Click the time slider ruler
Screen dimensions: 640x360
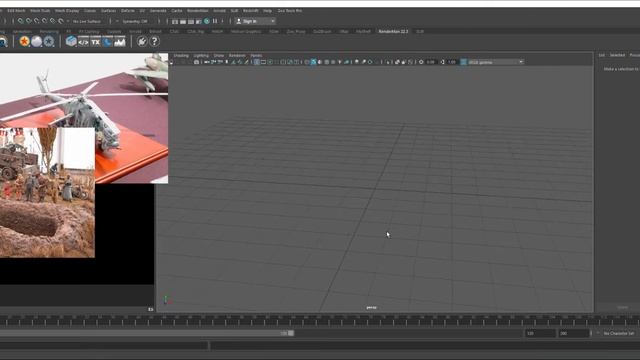point(320,320)
